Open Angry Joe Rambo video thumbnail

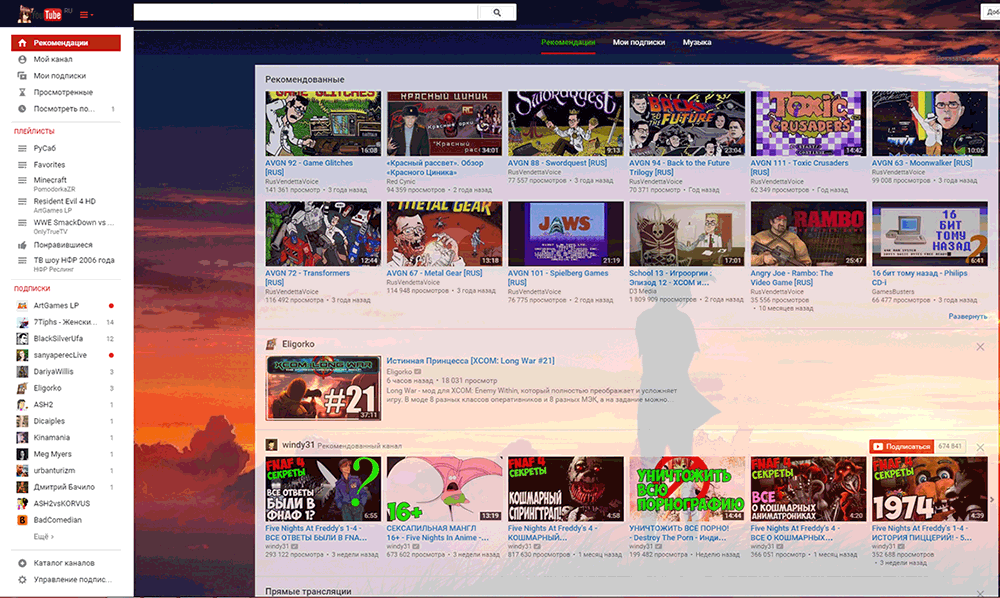[808, 233]
